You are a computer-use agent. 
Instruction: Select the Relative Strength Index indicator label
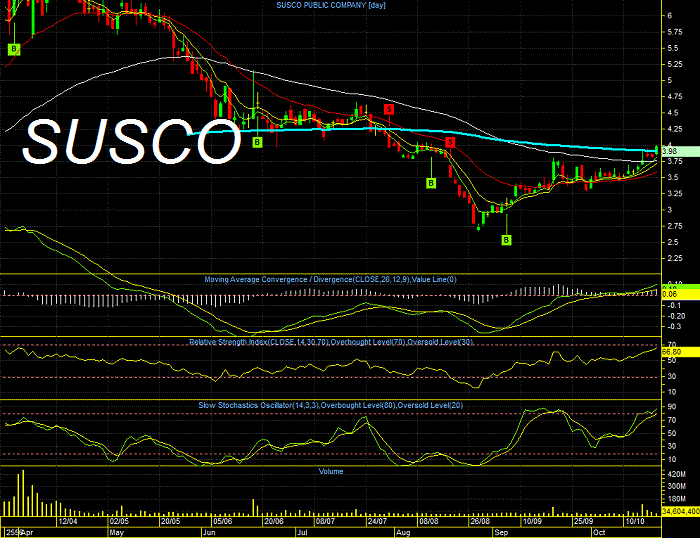click(331, 342)
